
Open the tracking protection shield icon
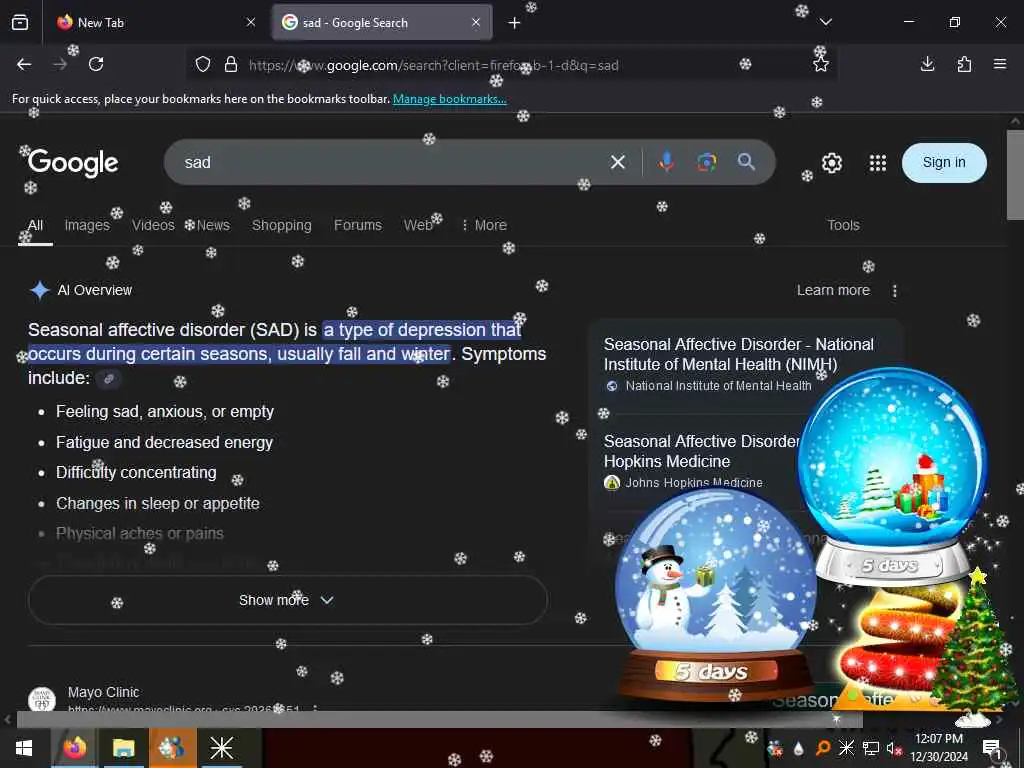203,65
